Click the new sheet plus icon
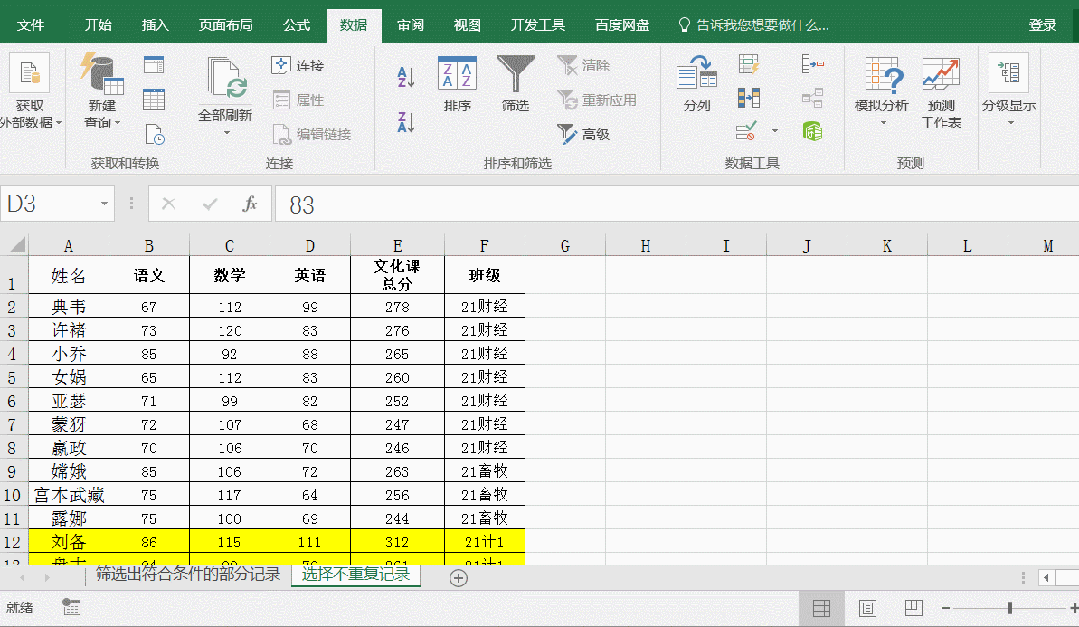 point(458,578)
